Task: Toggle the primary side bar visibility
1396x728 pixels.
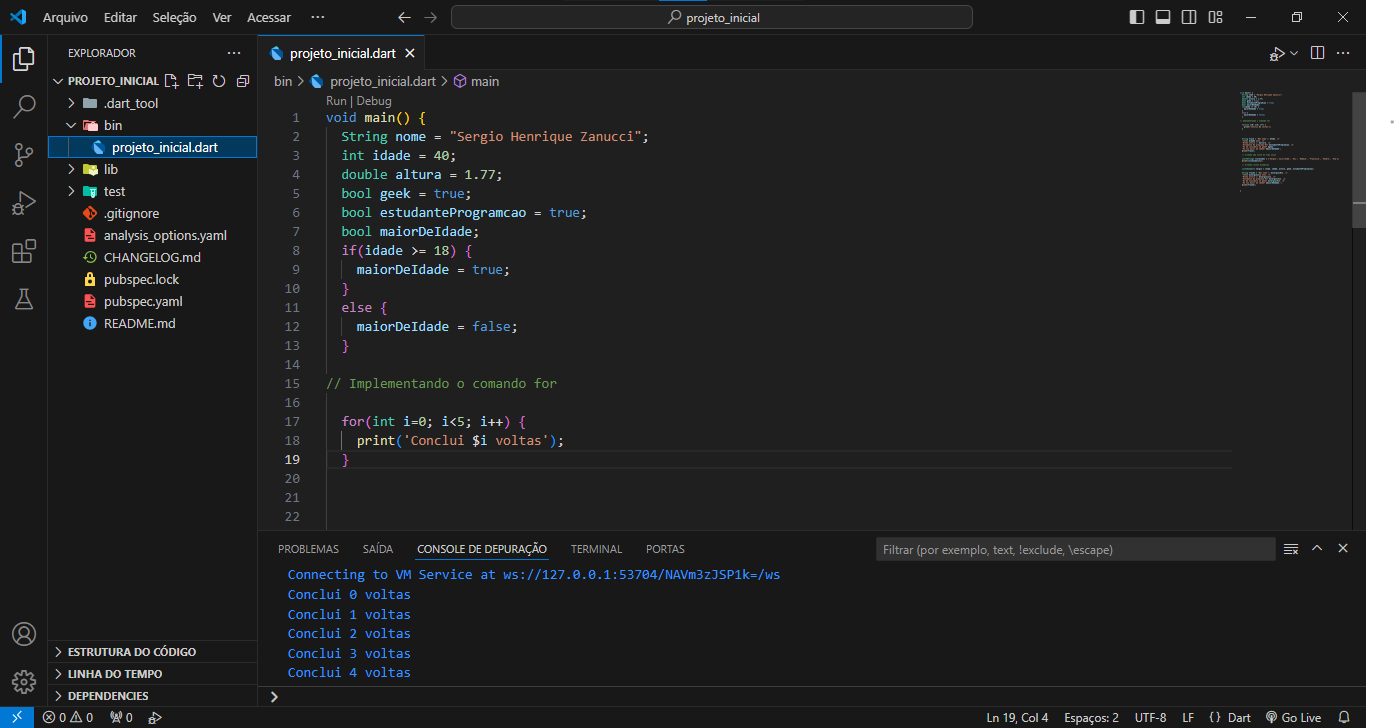Action: (1137, 17)
